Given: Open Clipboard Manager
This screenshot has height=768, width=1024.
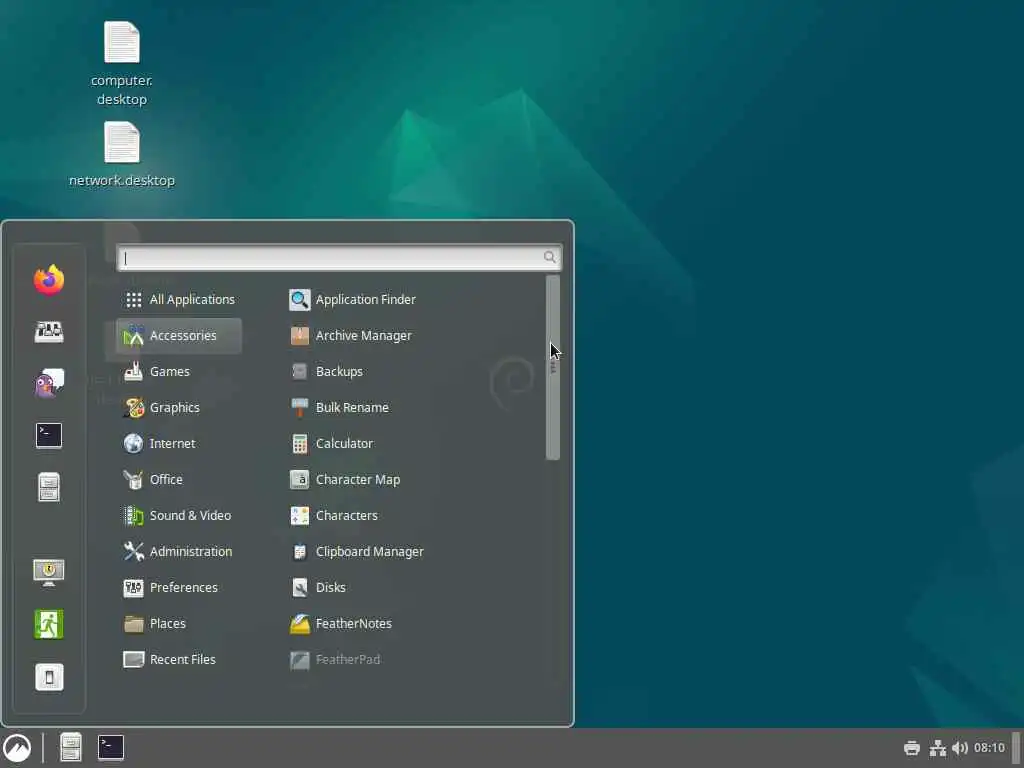Looking at the screenshot, I should coord(357,551).
